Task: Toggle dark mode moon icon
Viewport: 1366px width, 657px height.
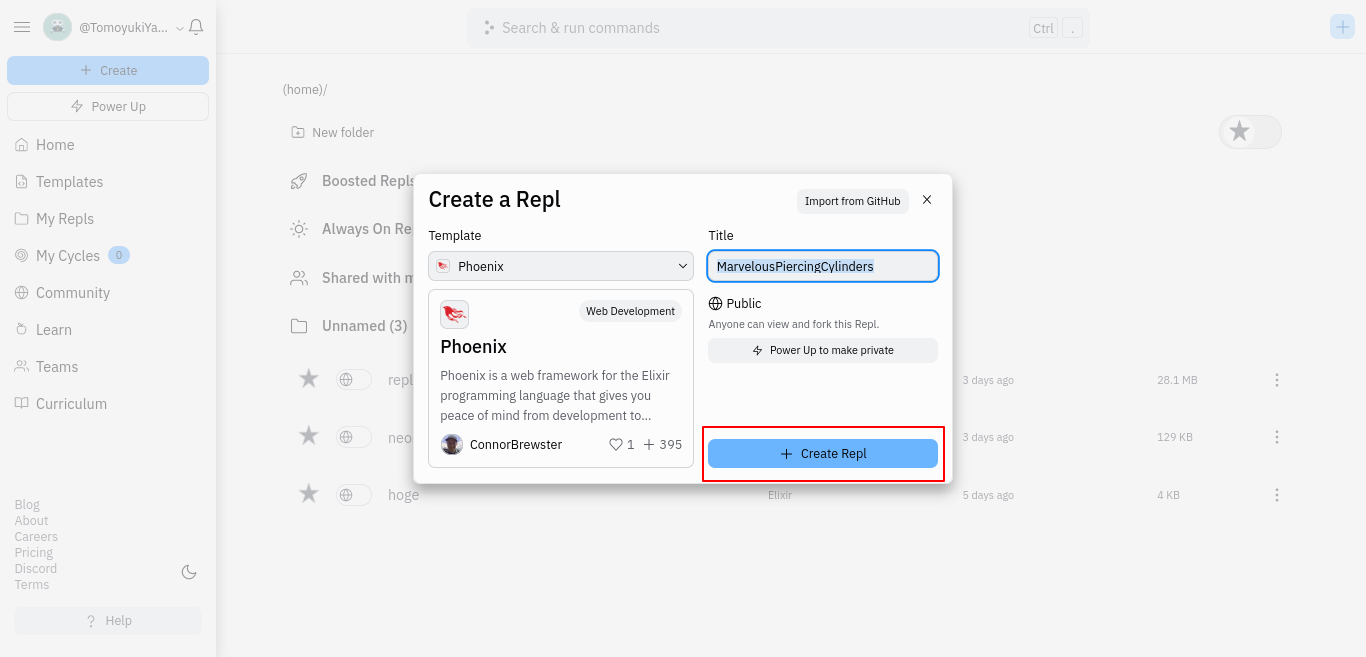Action: coord(189,572)
